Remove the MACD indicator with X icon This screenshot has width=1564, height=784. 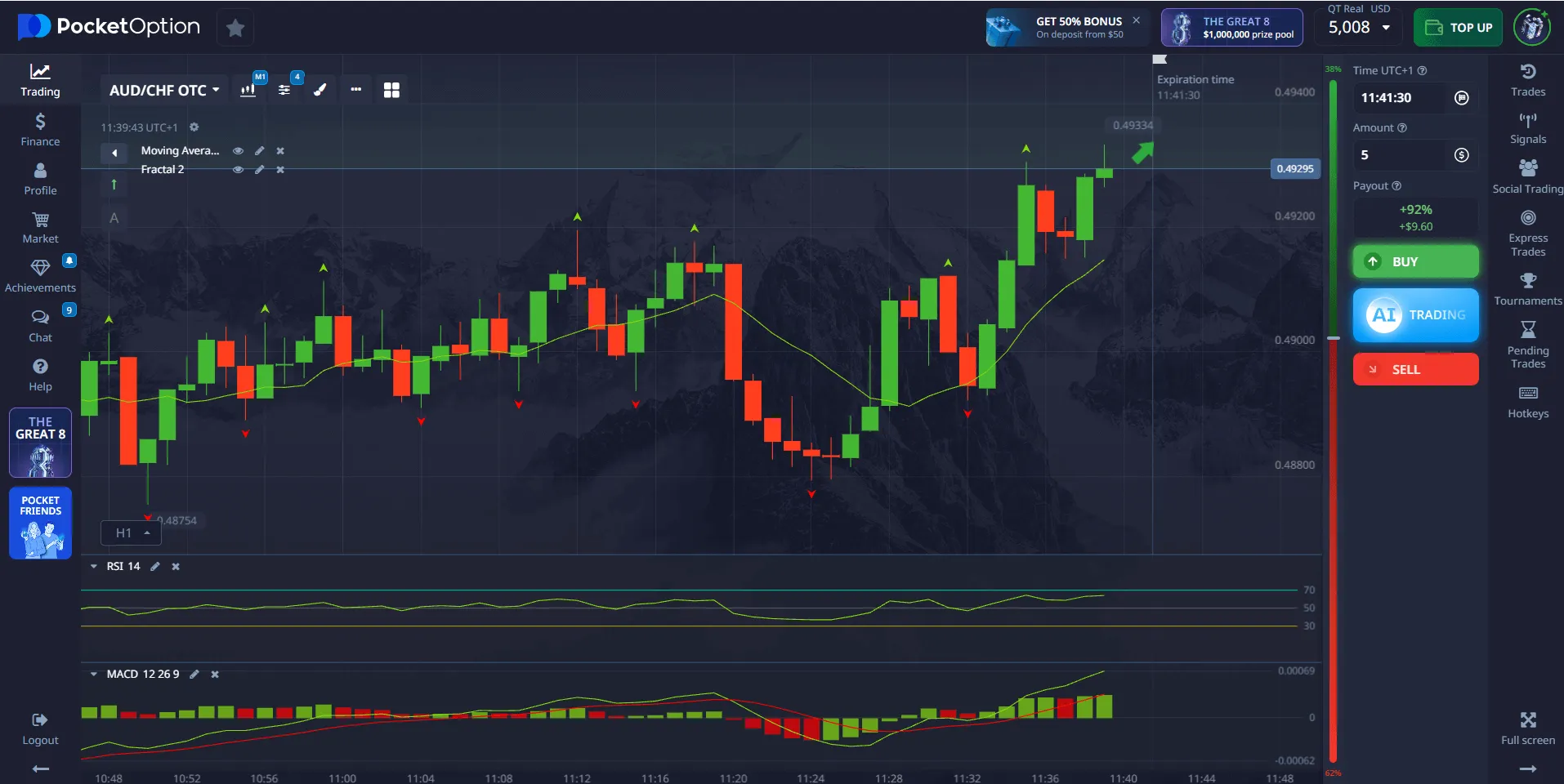point(215,674)
